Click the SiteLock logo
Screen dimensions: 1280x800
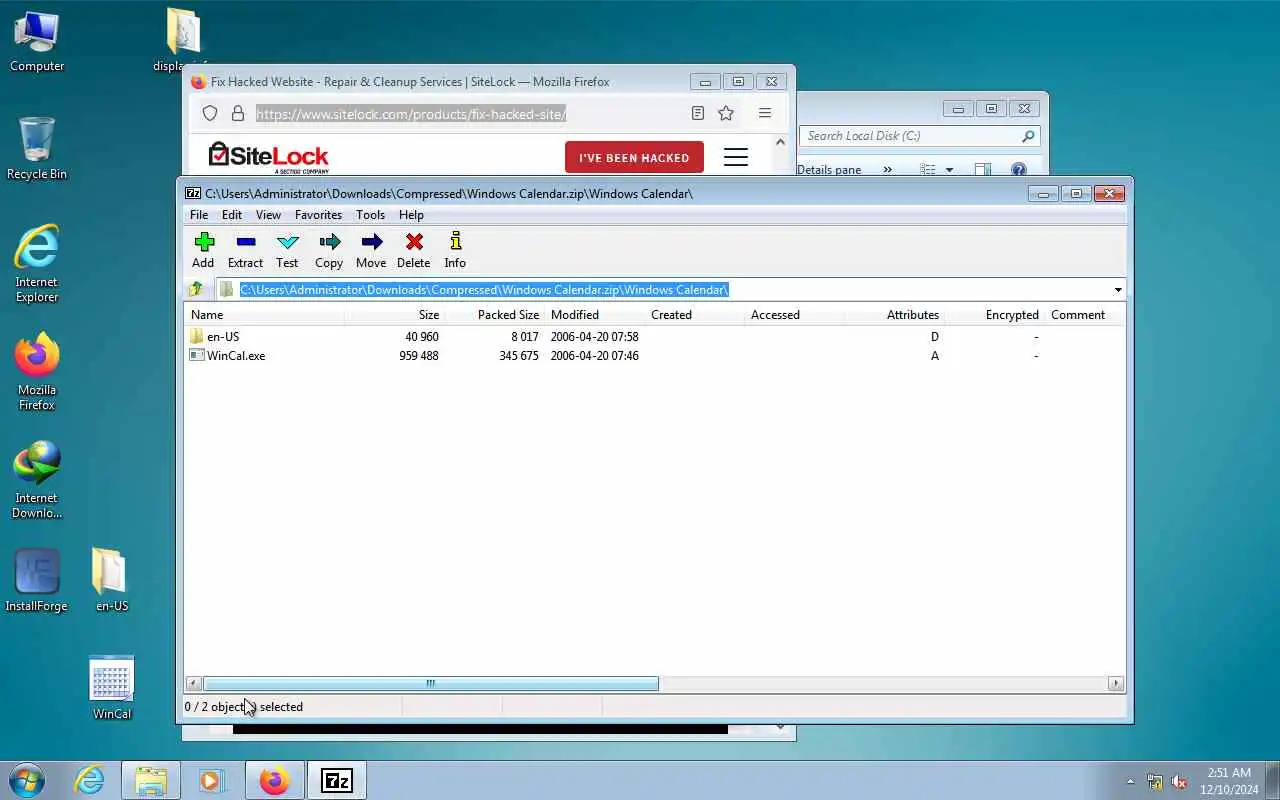[x=268, y=157]
